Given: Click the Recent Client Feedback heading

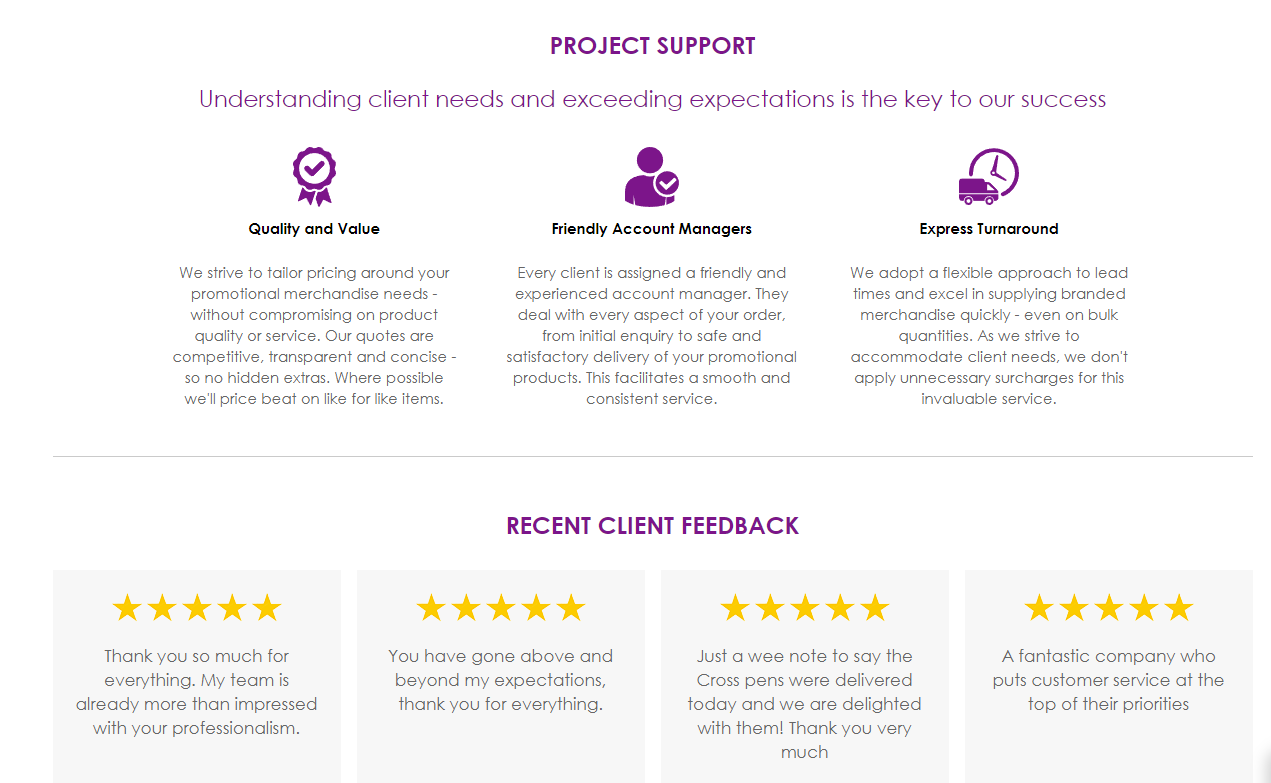Looking at the screenshot, I should click(x=653, y=526).
